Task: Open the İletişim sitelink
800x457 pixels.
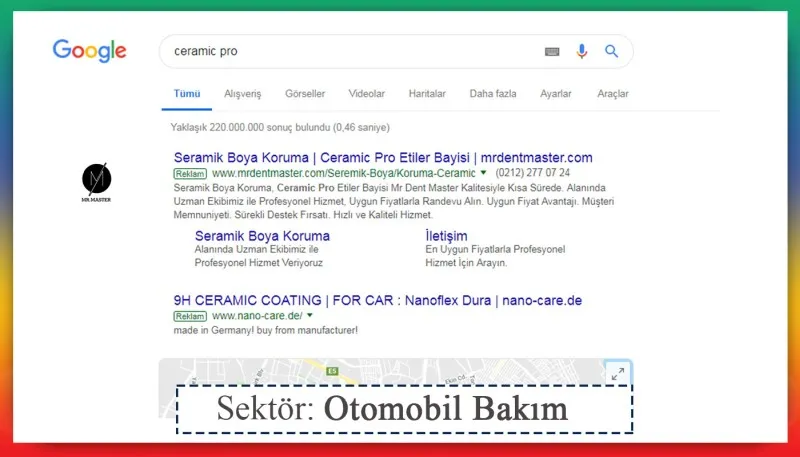Action: [446, 236]
